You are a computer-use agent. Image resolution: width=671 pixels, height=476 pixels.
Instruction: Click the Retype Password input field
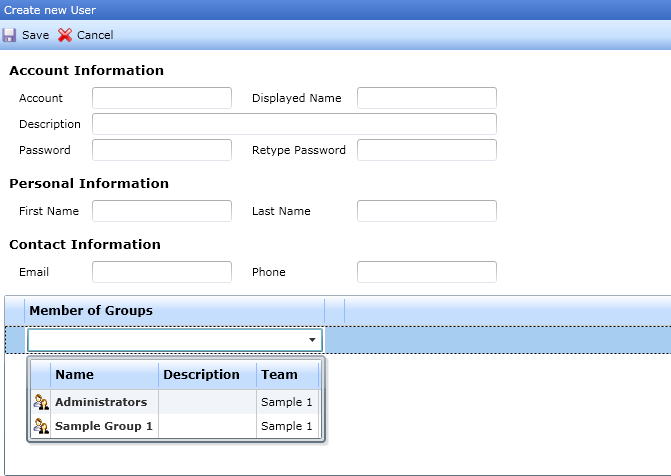[x=427, y=150]
